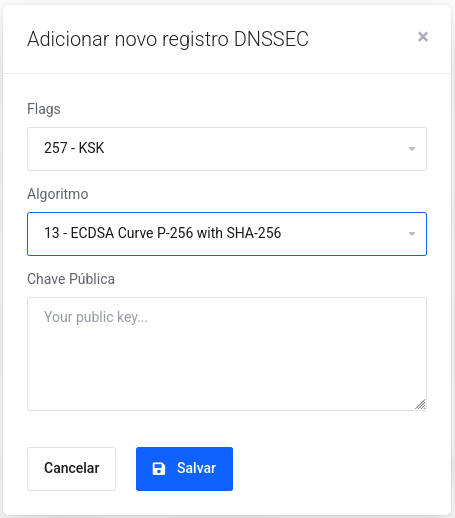Image resolution: width=455 pixels, height=518 pixels.
Task: Click the Flags field label
Action: click(x=44, y=109)
